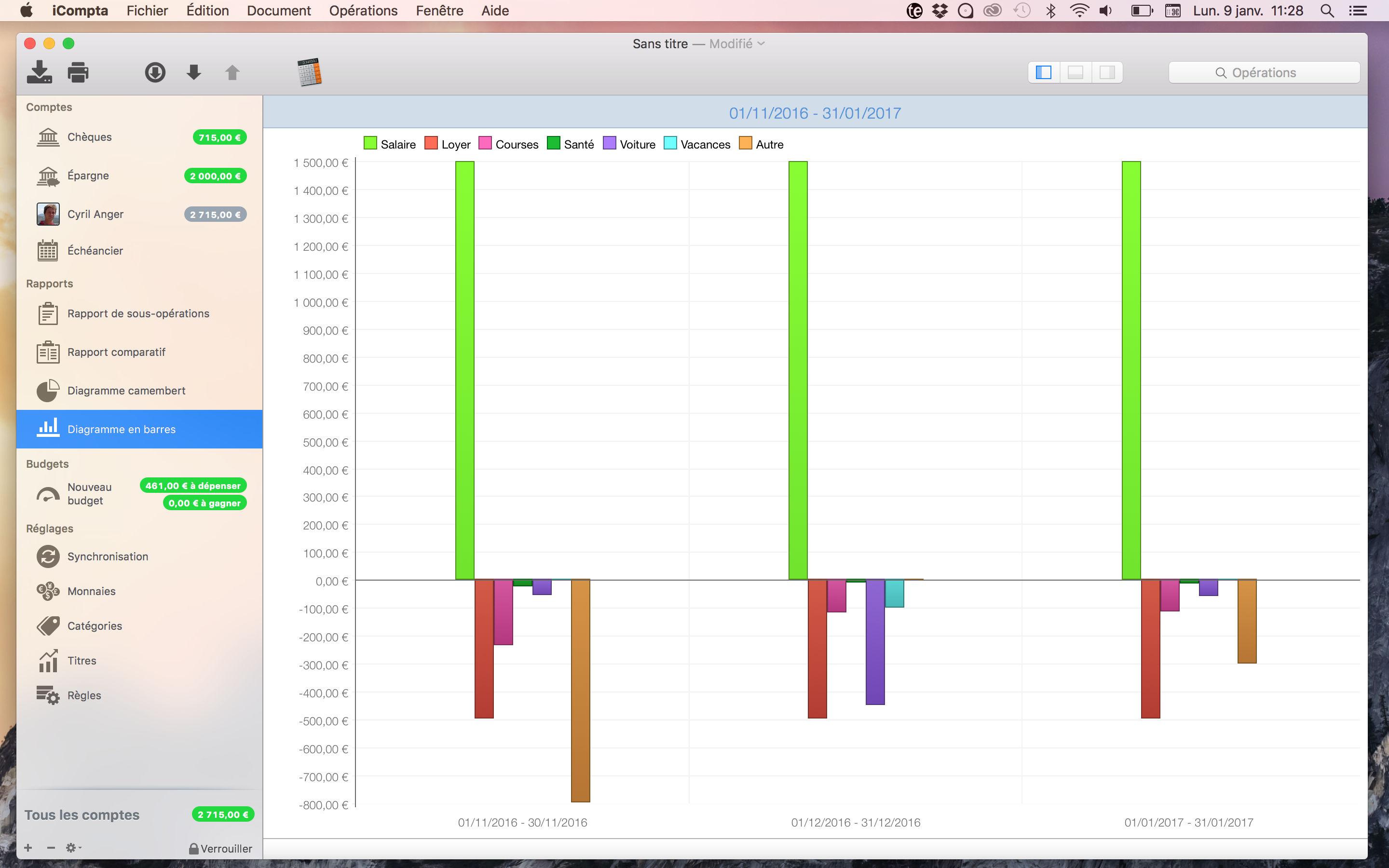Open Diagramme camembert pie report

[x=126, y=391]
